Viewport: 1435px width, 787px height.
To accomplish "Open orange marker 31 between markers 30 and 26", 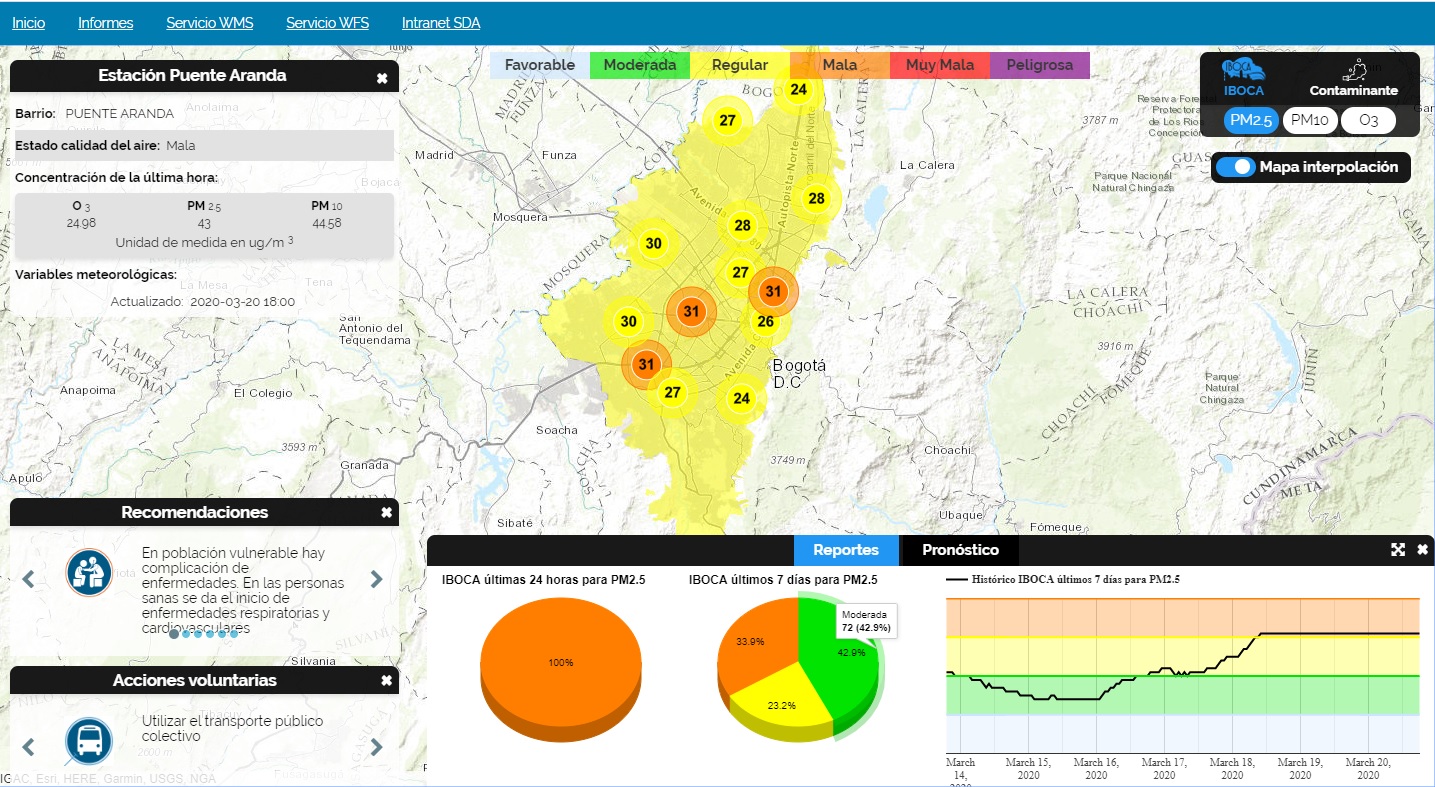I will pos(691,312).
